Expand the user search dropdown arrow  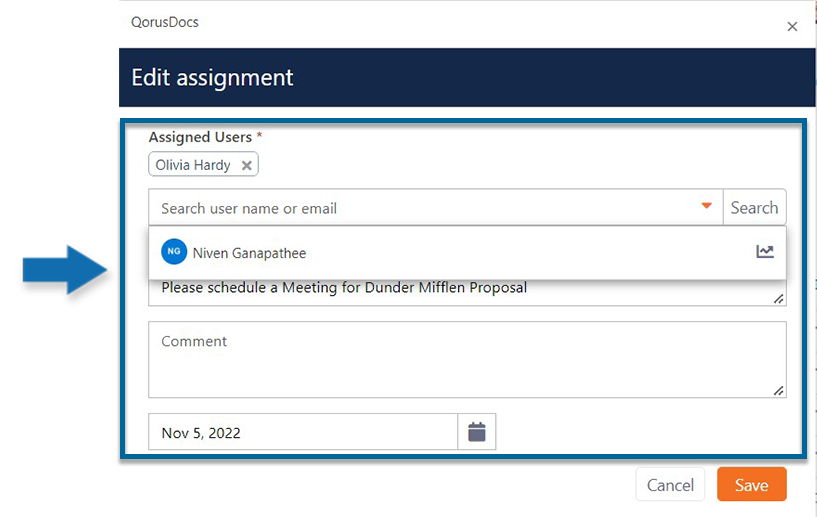706,207
